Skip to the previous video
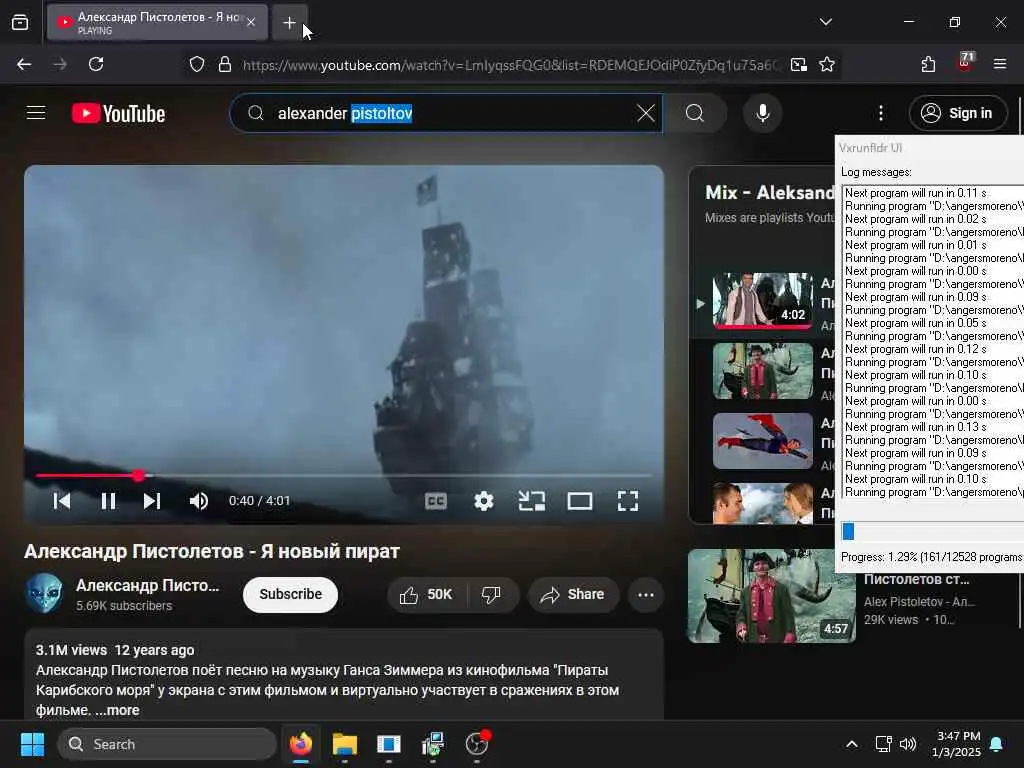 (61, 502)
